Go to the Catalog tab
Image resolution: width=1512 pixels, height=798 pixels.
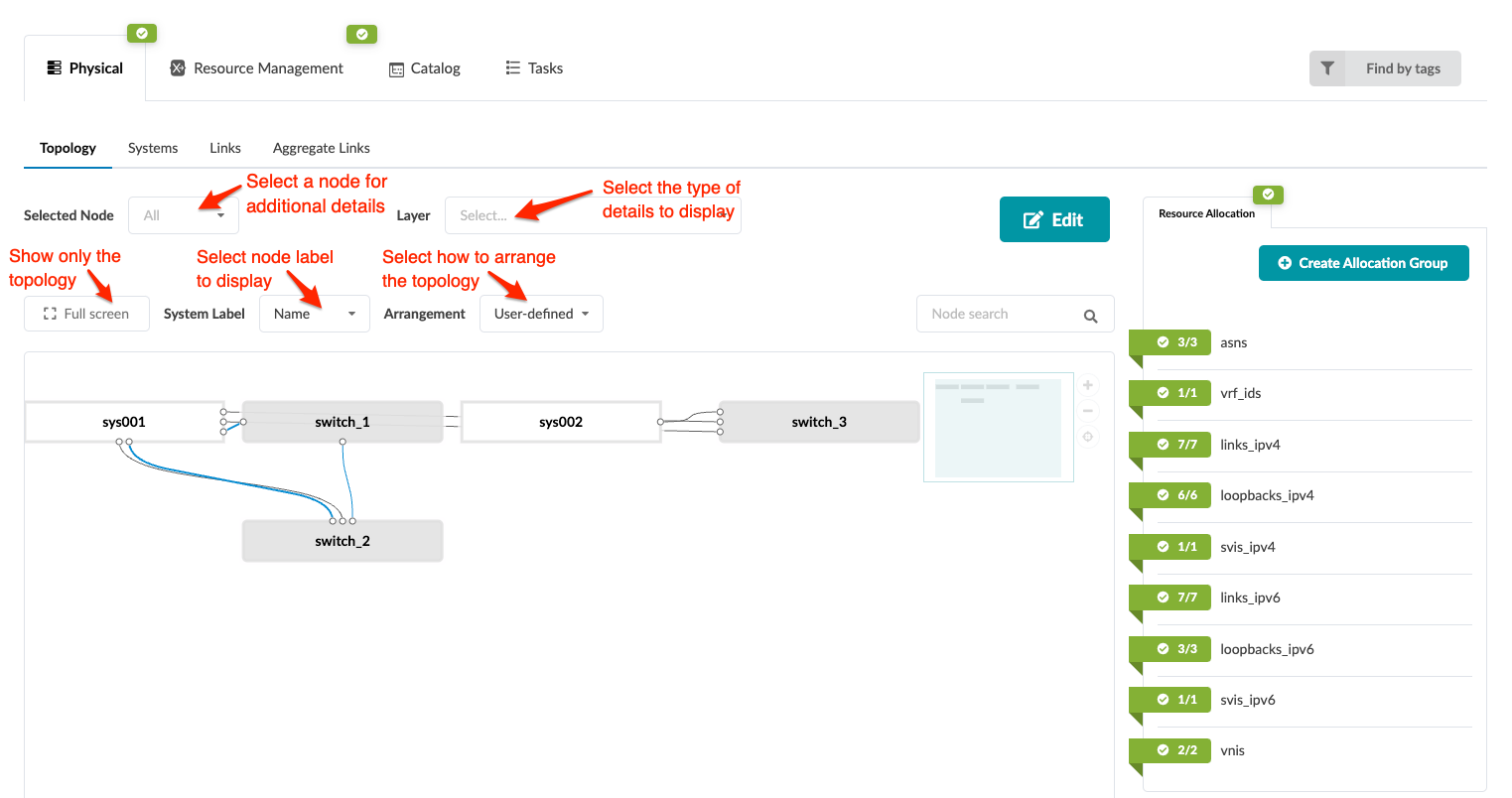click(425, 68)
